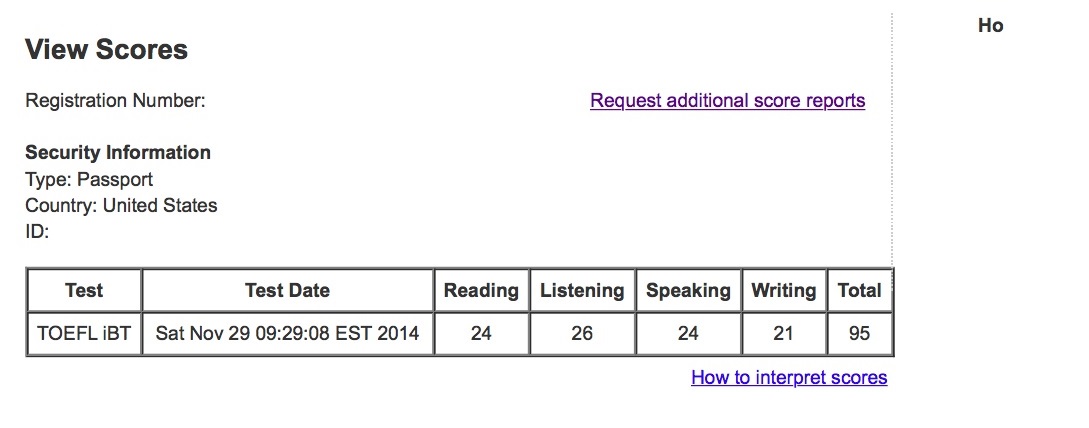Select the Country: United States line
The image size is (1089, 428).
click(x=121, y=206)
